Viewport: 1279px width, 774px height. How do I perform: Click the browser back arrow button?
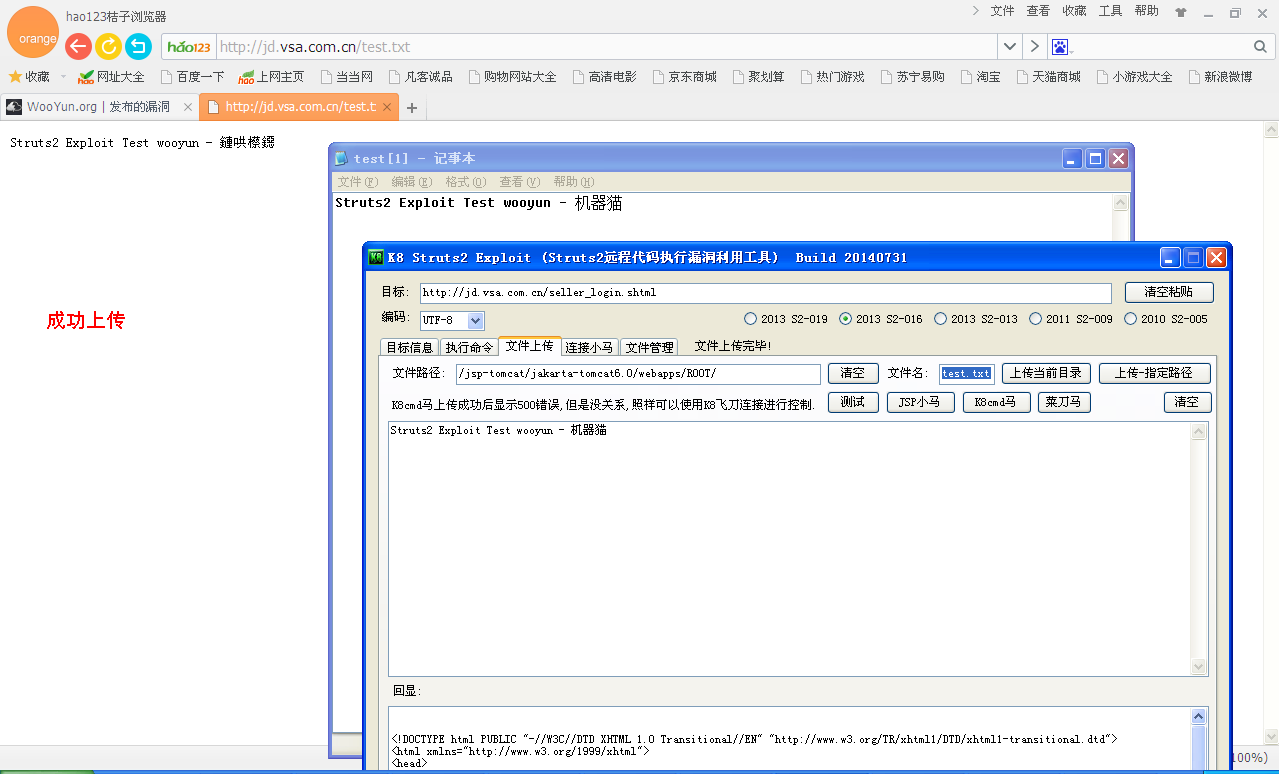[78, 46]
